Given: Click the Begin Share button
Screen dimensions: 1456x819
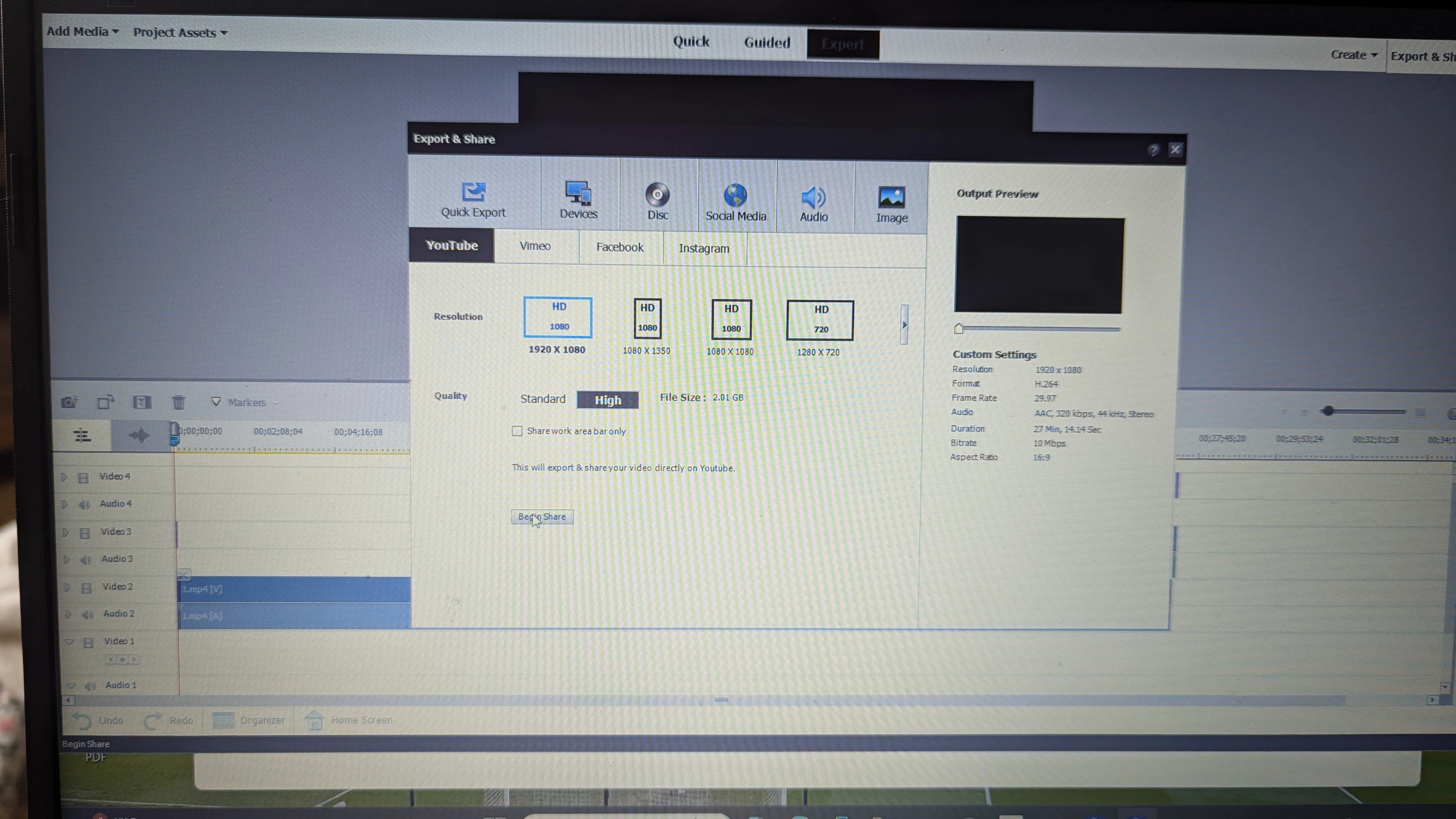Looking at the screenshot, I should (542, 517).
